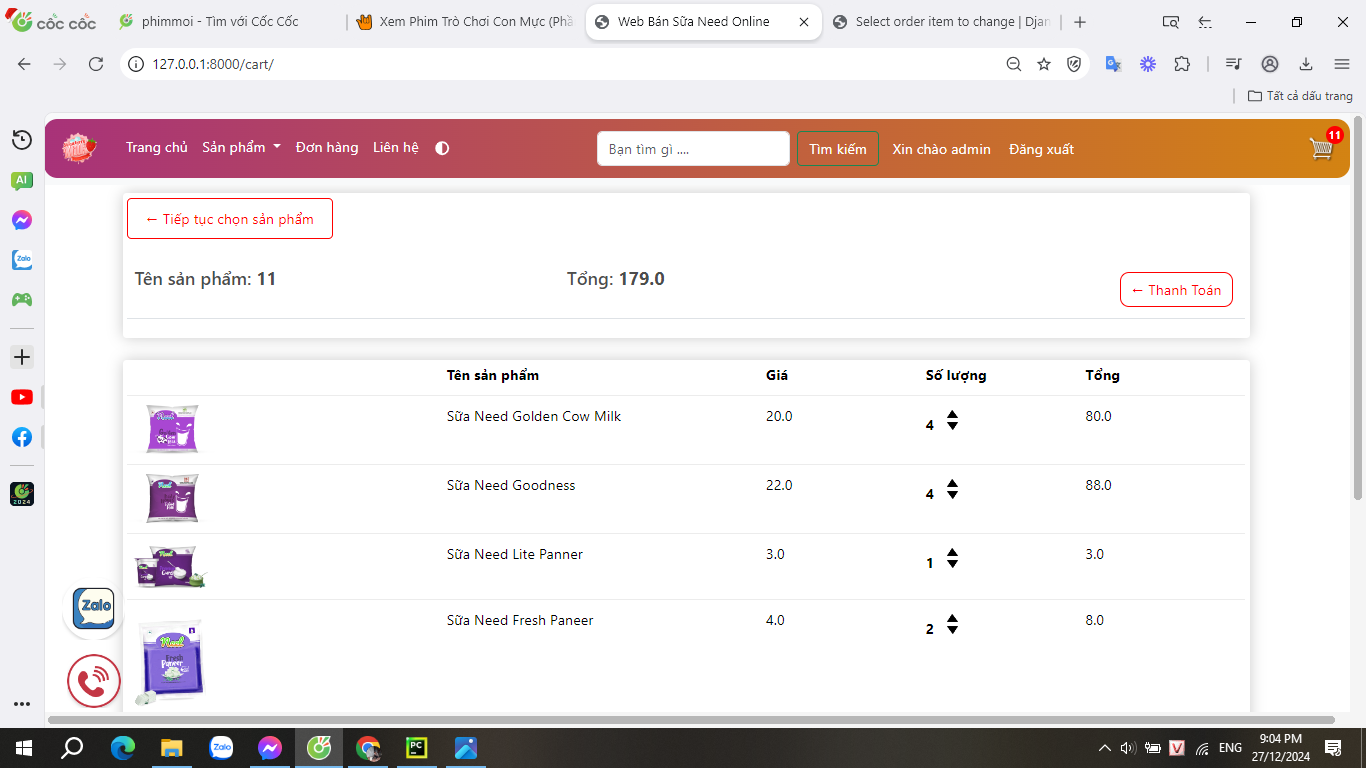1366x768 pixels.
Task: Open the AI chat sidebar icon
Action: point(22,181)
